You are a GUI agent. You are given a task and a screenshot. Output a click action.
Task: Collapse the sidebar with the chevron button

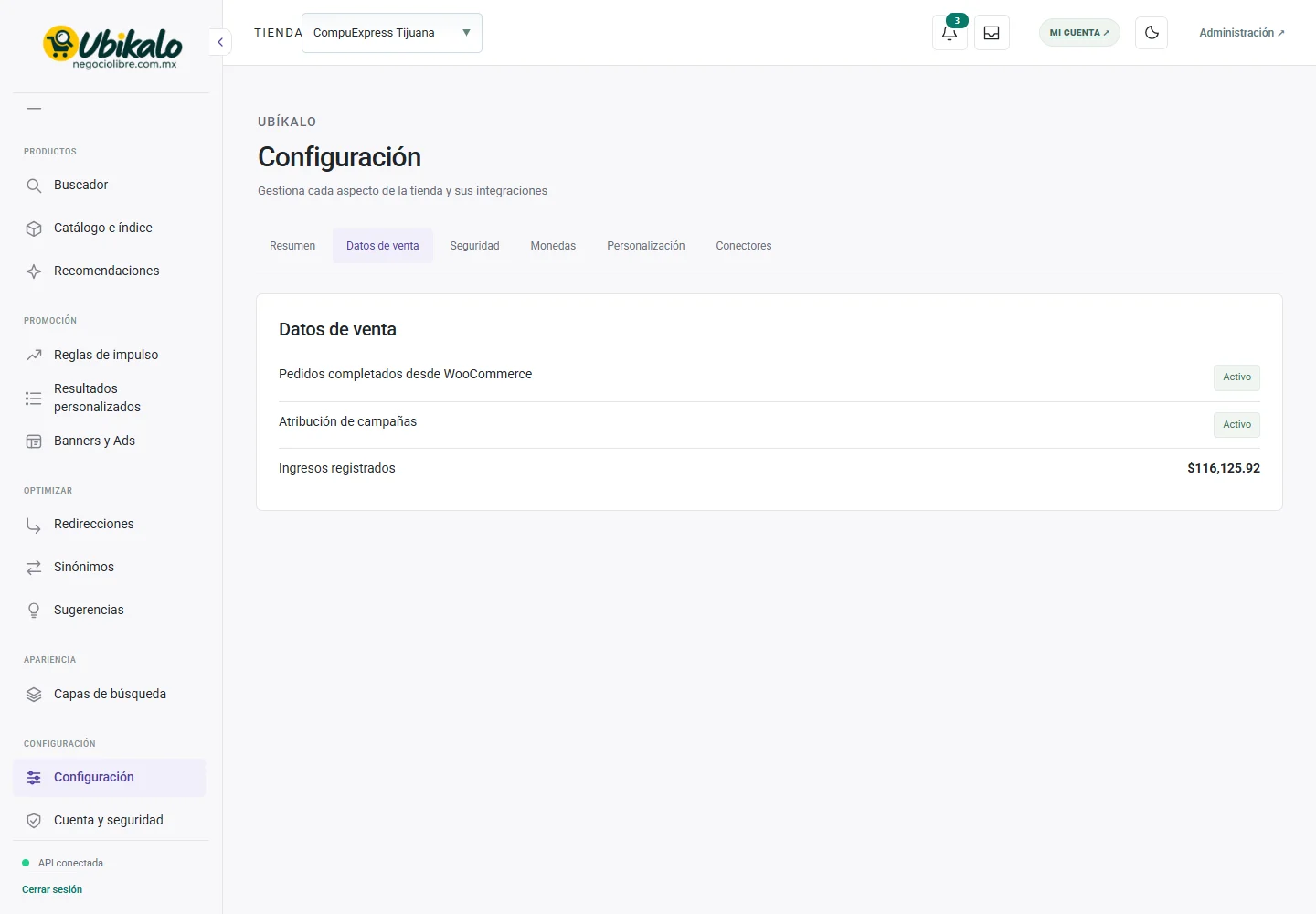point(220,42)
